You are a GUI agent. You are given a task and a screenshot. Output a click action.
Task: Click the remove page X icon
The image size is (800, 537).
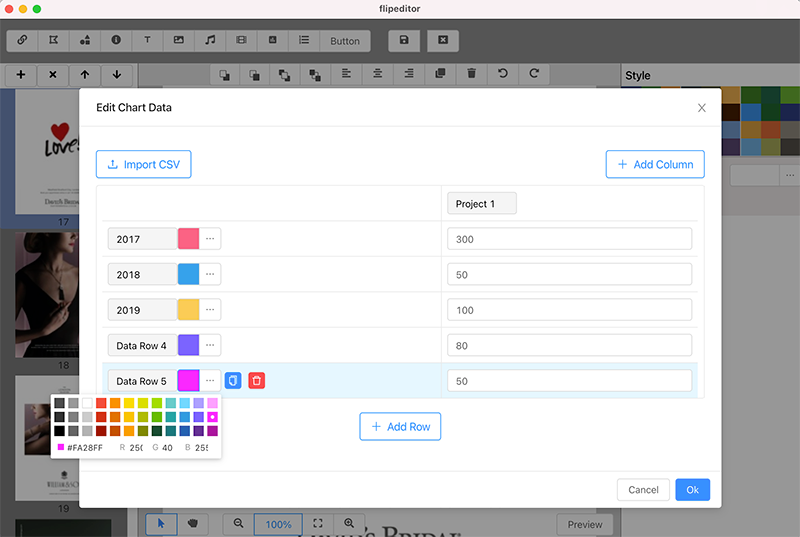click(53, 75)
